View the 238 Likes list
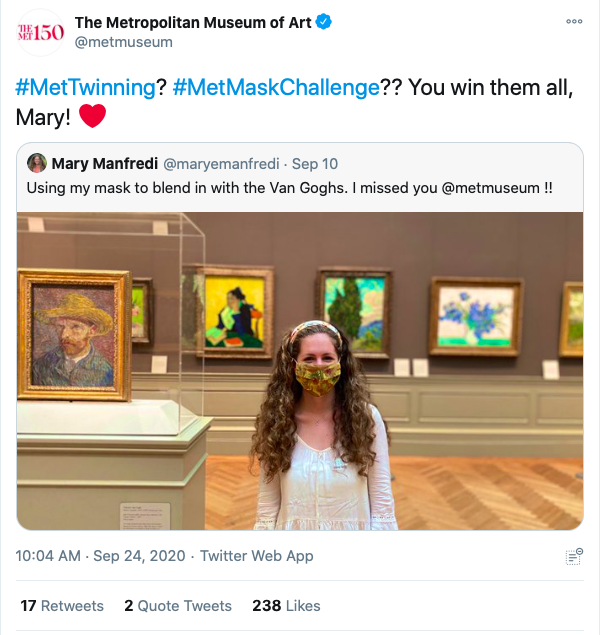604x635 pixels. click(287, 606)
